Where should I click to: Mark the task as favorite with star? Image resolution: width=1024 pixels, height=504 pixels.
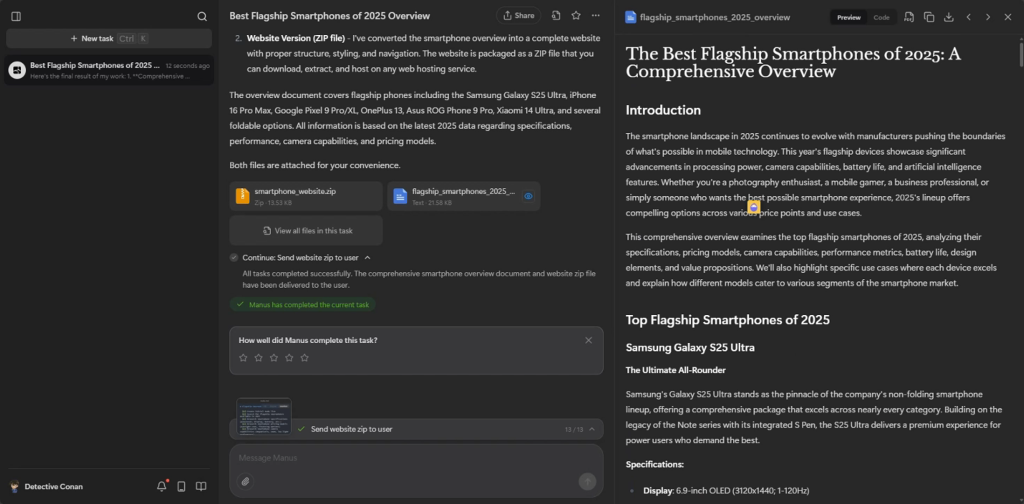click(576, 16)
